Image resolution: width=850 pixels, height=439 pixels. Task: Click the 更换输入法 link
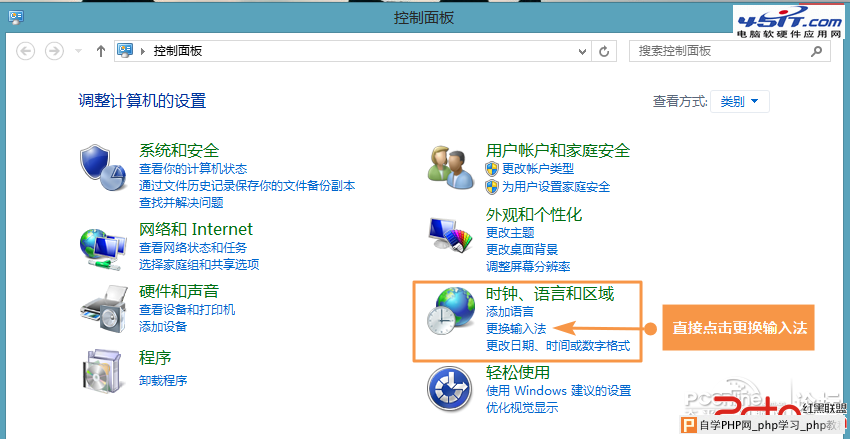[x=515, y=328]
